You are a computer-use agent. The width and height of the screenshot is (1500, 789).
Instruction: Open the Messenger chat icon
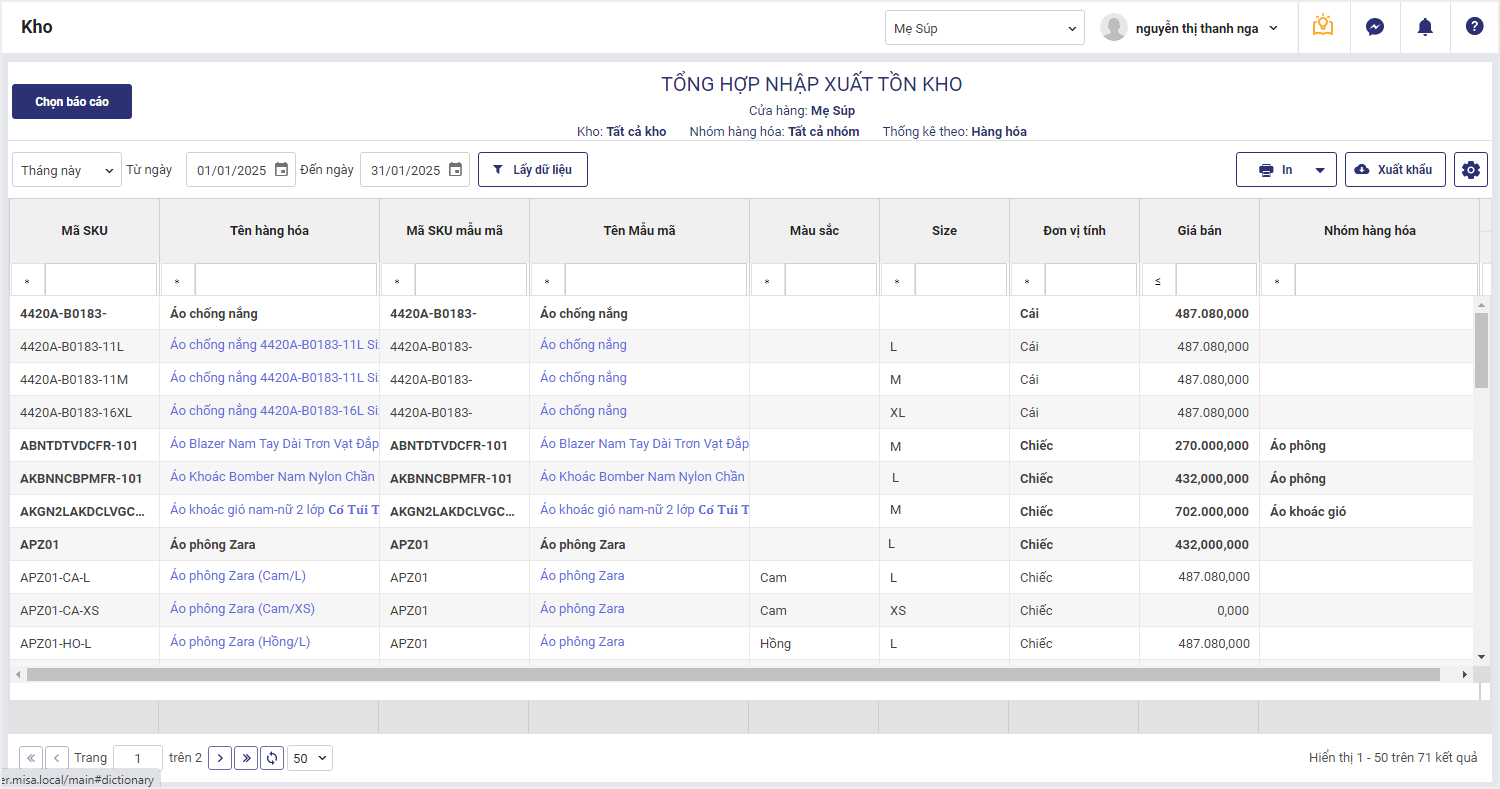(1375, 28)
